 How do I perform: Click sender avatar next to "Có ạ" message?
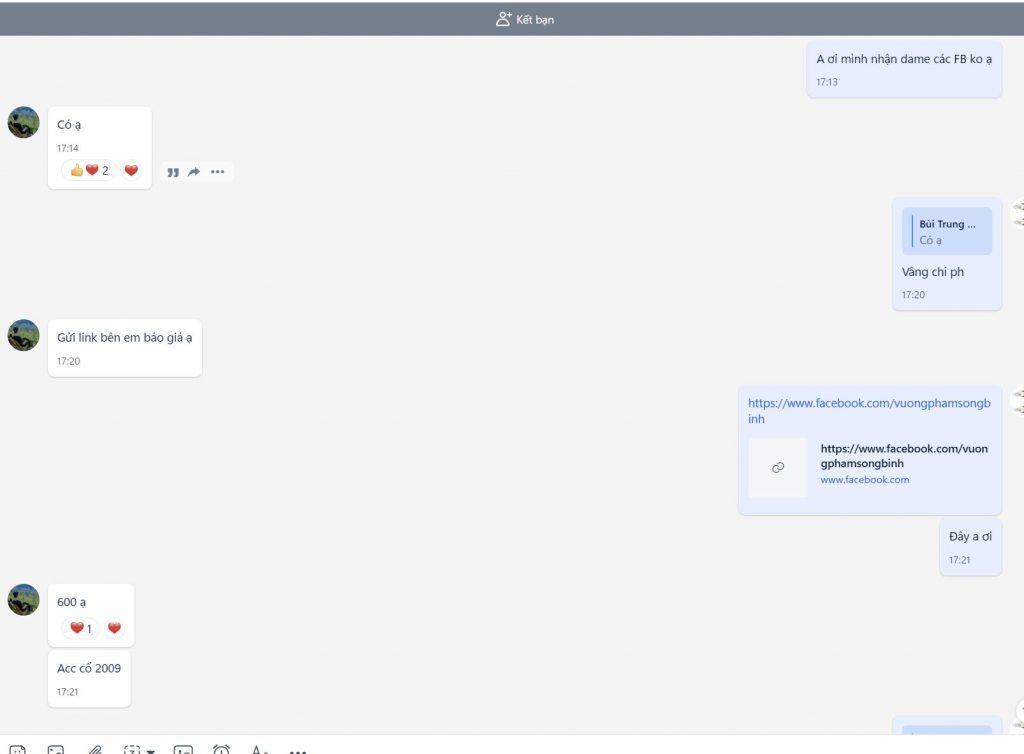coord(23,122)
